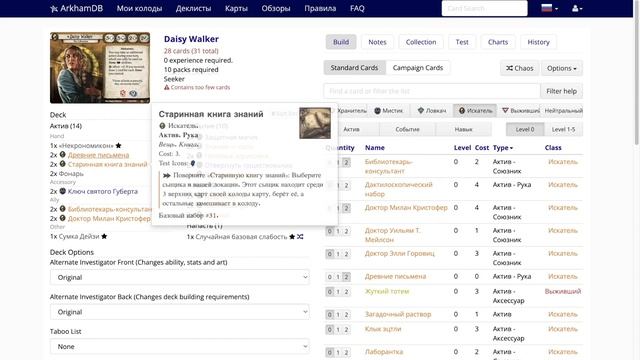Image resolution: width=640 pixels, height=360 pixels.
Task: Switch to the History tab
Action: (x=538, y=42)
